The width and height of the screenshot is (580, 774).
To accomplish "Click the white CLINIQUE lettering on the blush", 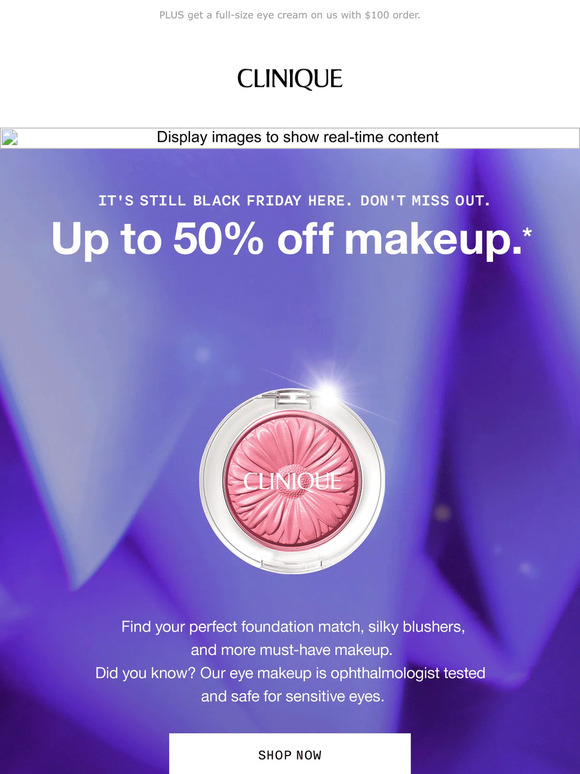I will click(x=292, y=481).
